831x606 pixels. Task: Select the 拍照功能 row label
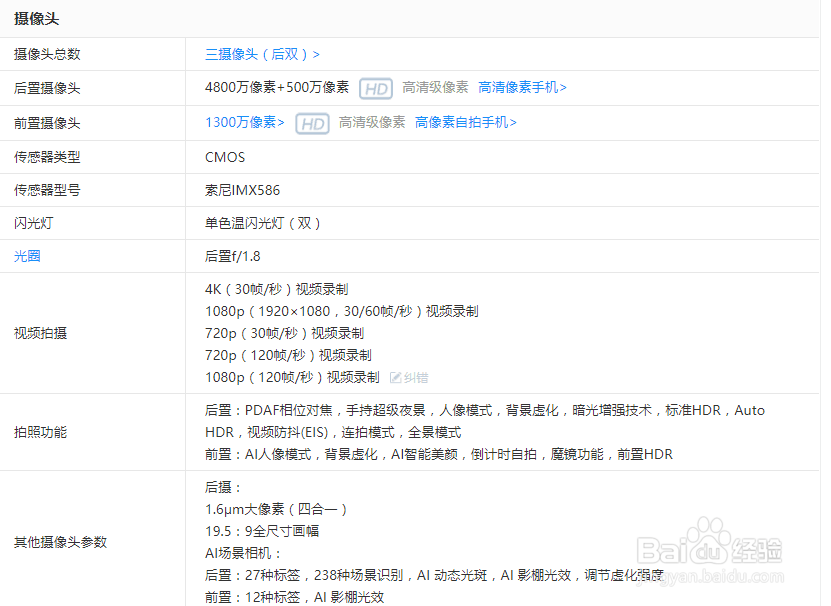[x=40, y=433]
